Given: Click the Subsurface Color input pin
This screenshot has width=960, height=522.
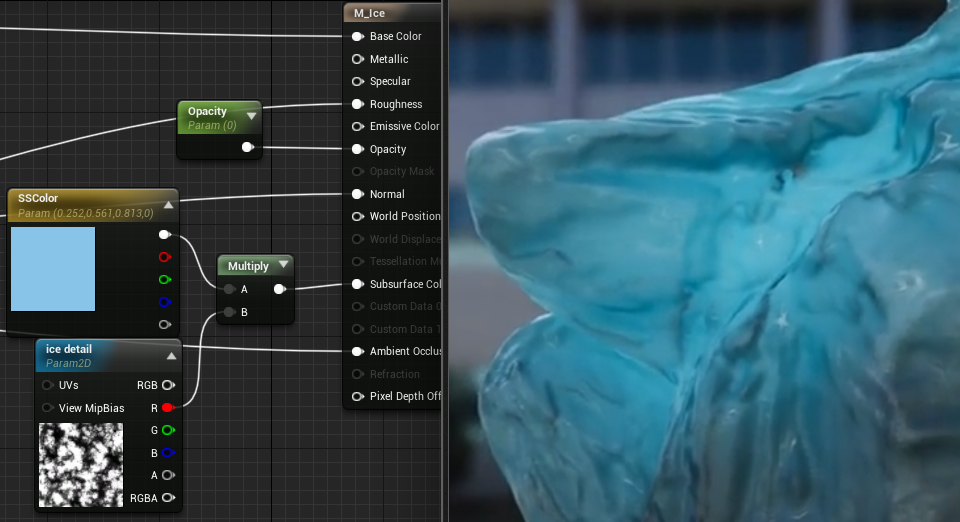Looking at the screenshot, I should [x=358, y=284].
